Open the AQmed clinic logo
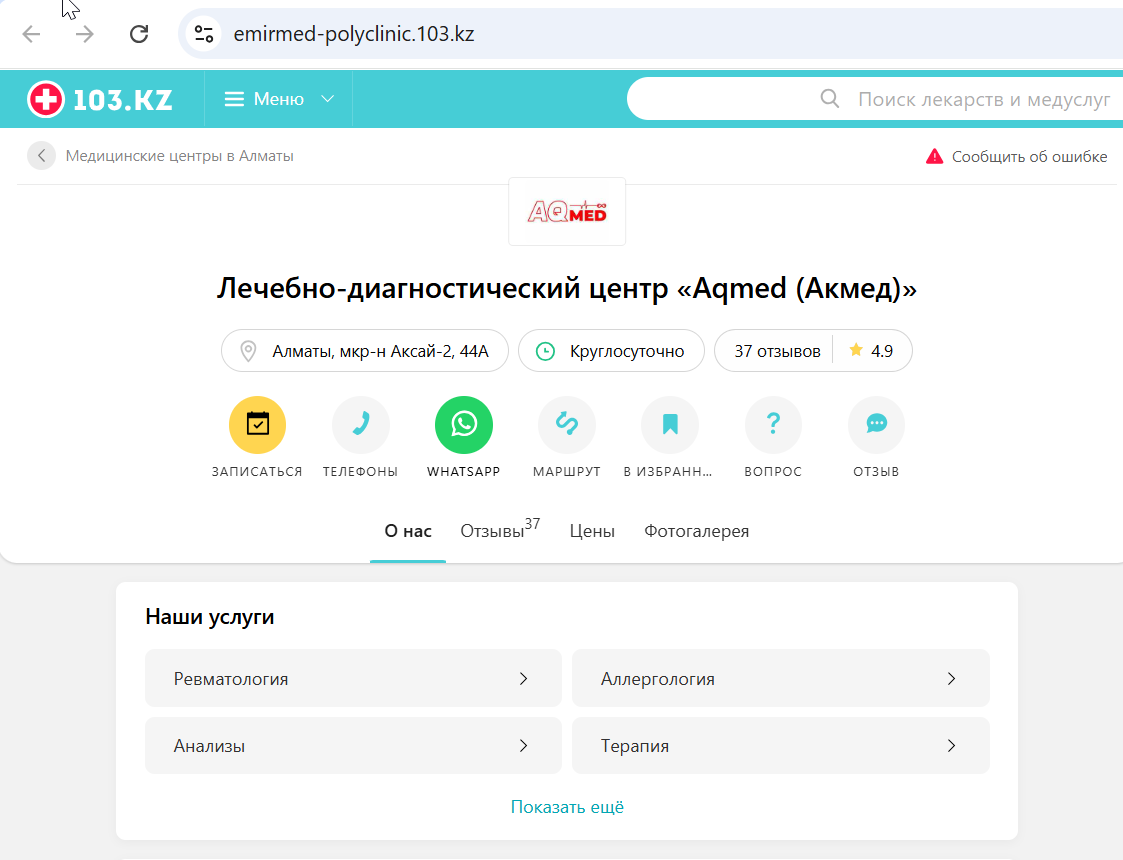 click(x=567, y=212)
